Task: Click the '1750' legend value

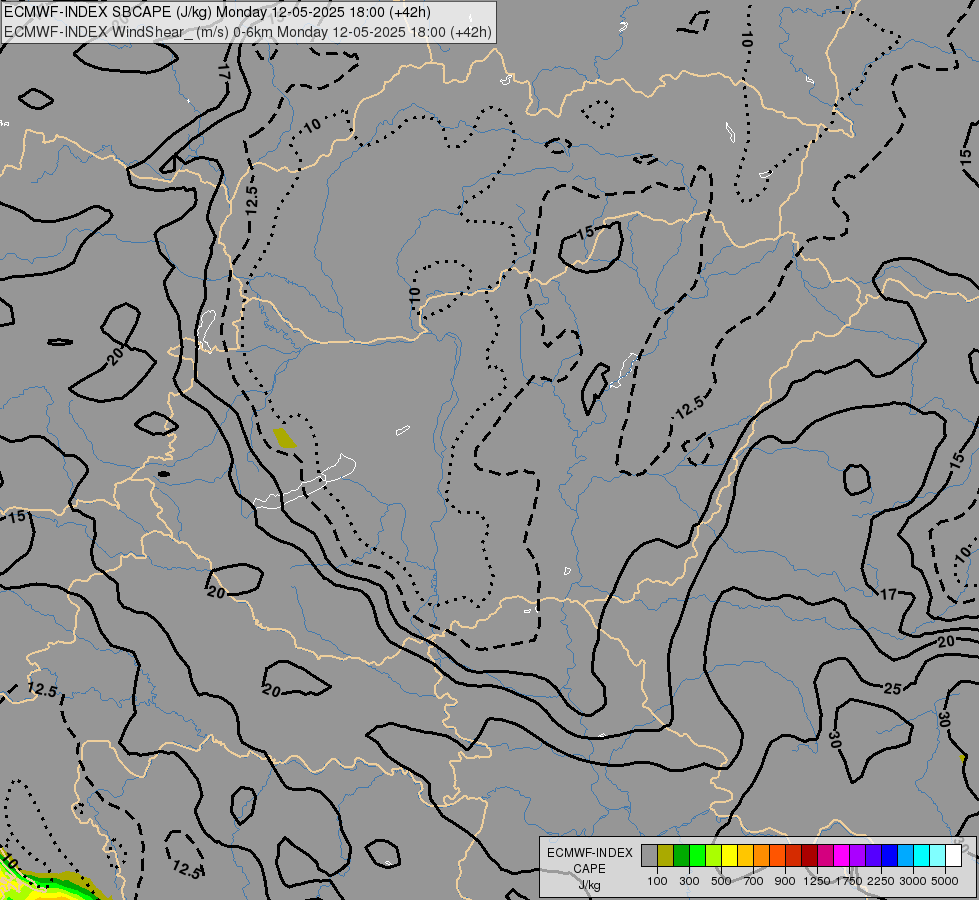Action: [x=849, y=881]
